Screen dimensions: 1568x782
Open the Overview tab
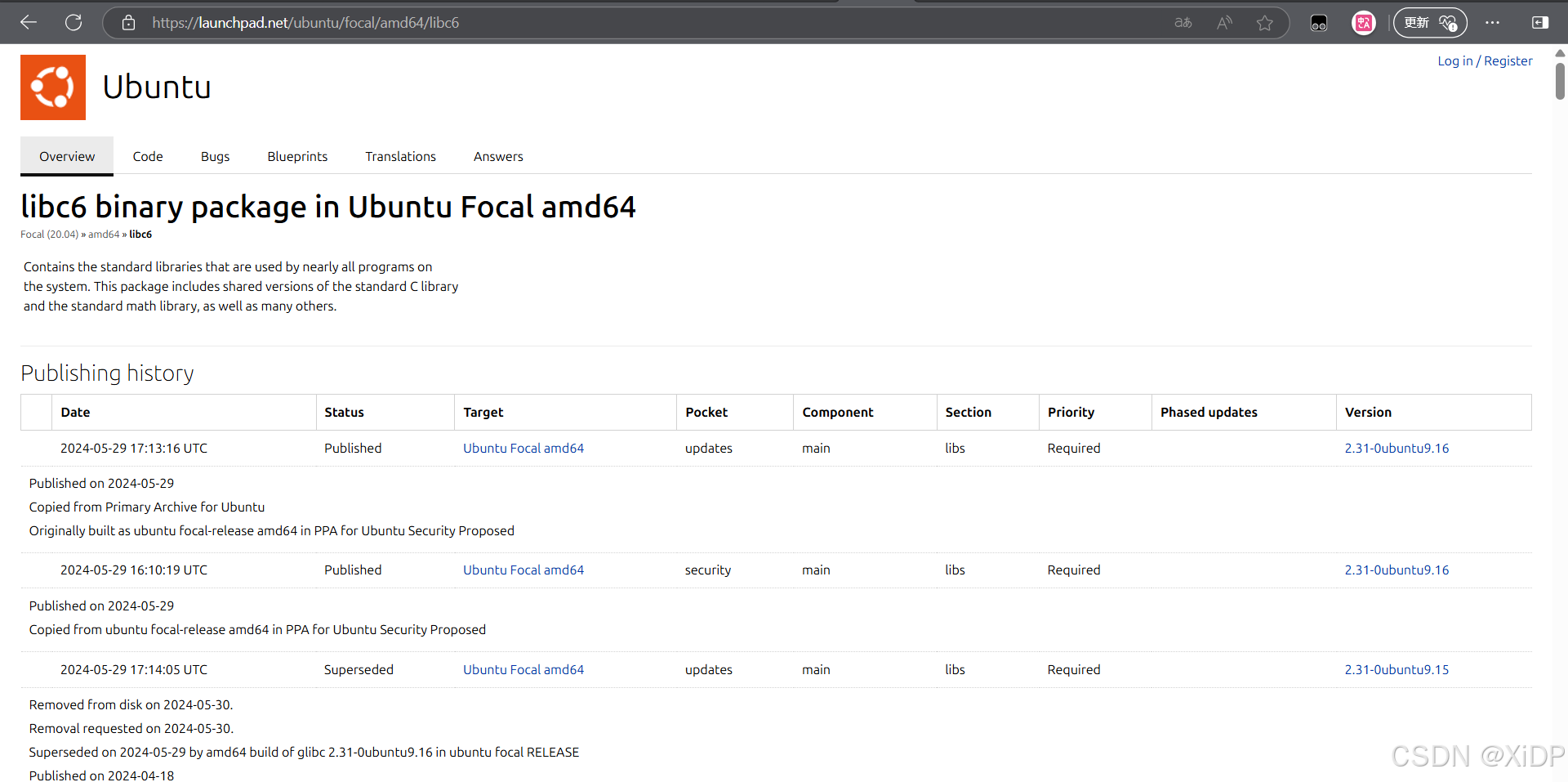(x=67, y=156)
